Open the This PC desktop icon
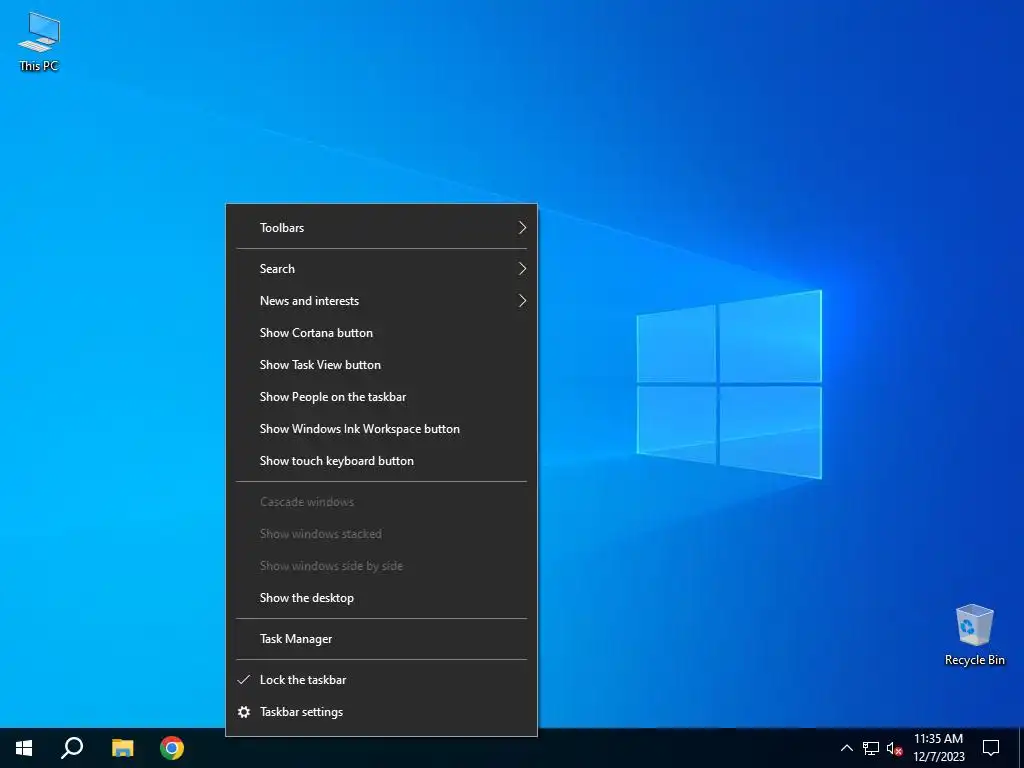This screenshot has width=1024, height=768. pos(39,42)
